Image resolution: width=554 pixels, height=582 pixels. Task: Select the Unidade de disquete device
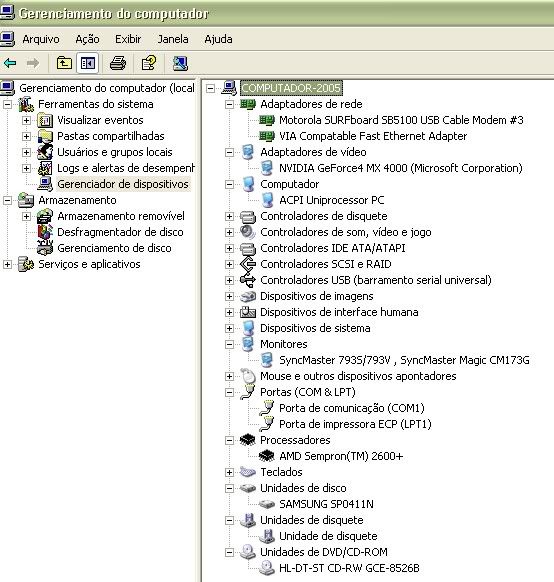[328, 536]
